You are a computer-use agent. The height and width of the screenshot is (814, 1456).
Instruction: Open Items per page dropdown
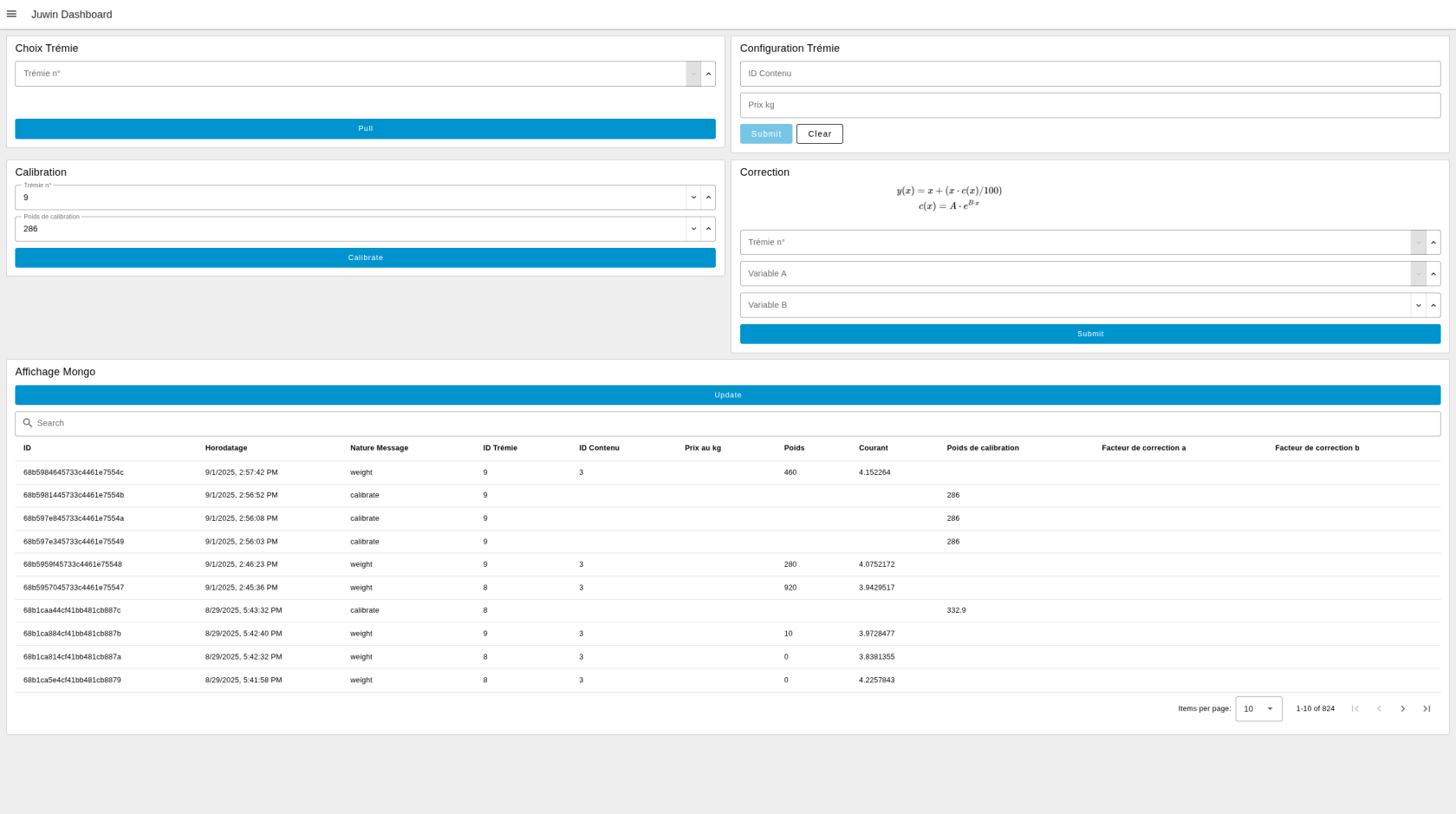[x=1258, y=709]
